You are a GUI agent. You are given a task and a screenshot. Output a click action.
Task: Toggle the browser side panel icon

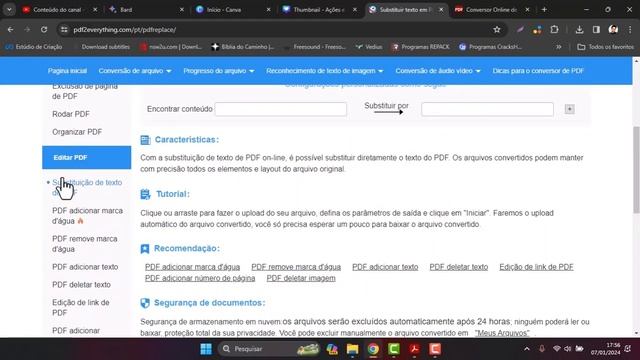(x=596, y=29)
